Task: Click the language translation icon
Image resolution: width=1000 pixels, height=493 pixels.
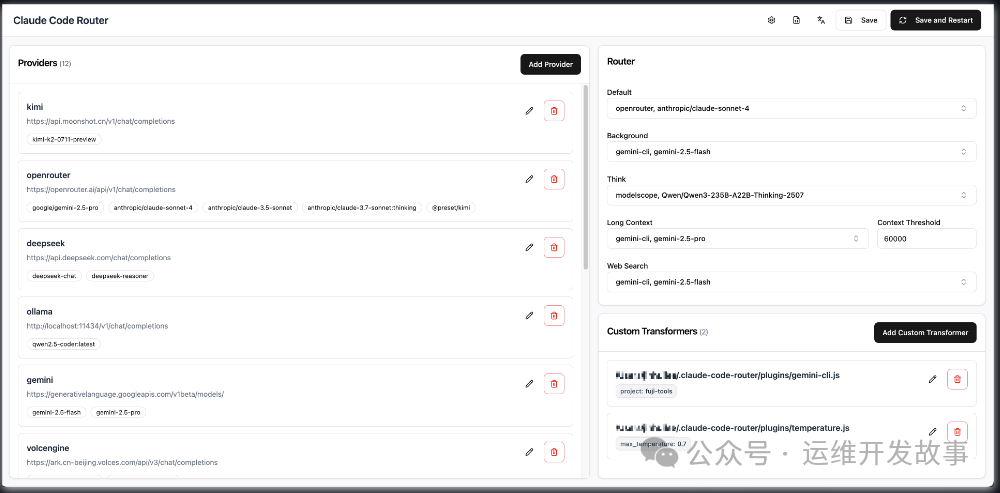Action: coord(821,20)
